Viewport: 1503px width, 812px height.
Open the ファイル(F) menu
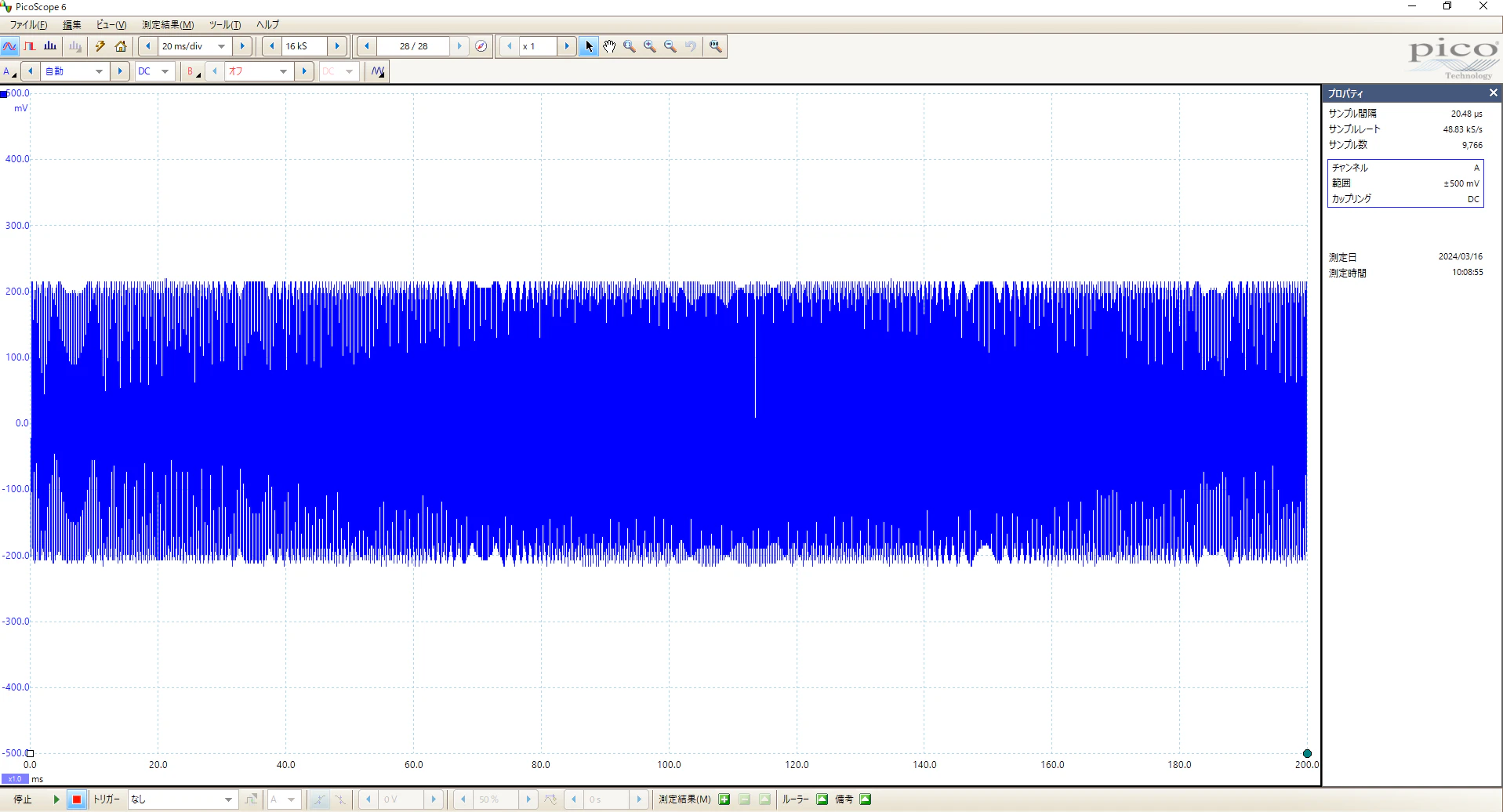click(x=28, y=25)
